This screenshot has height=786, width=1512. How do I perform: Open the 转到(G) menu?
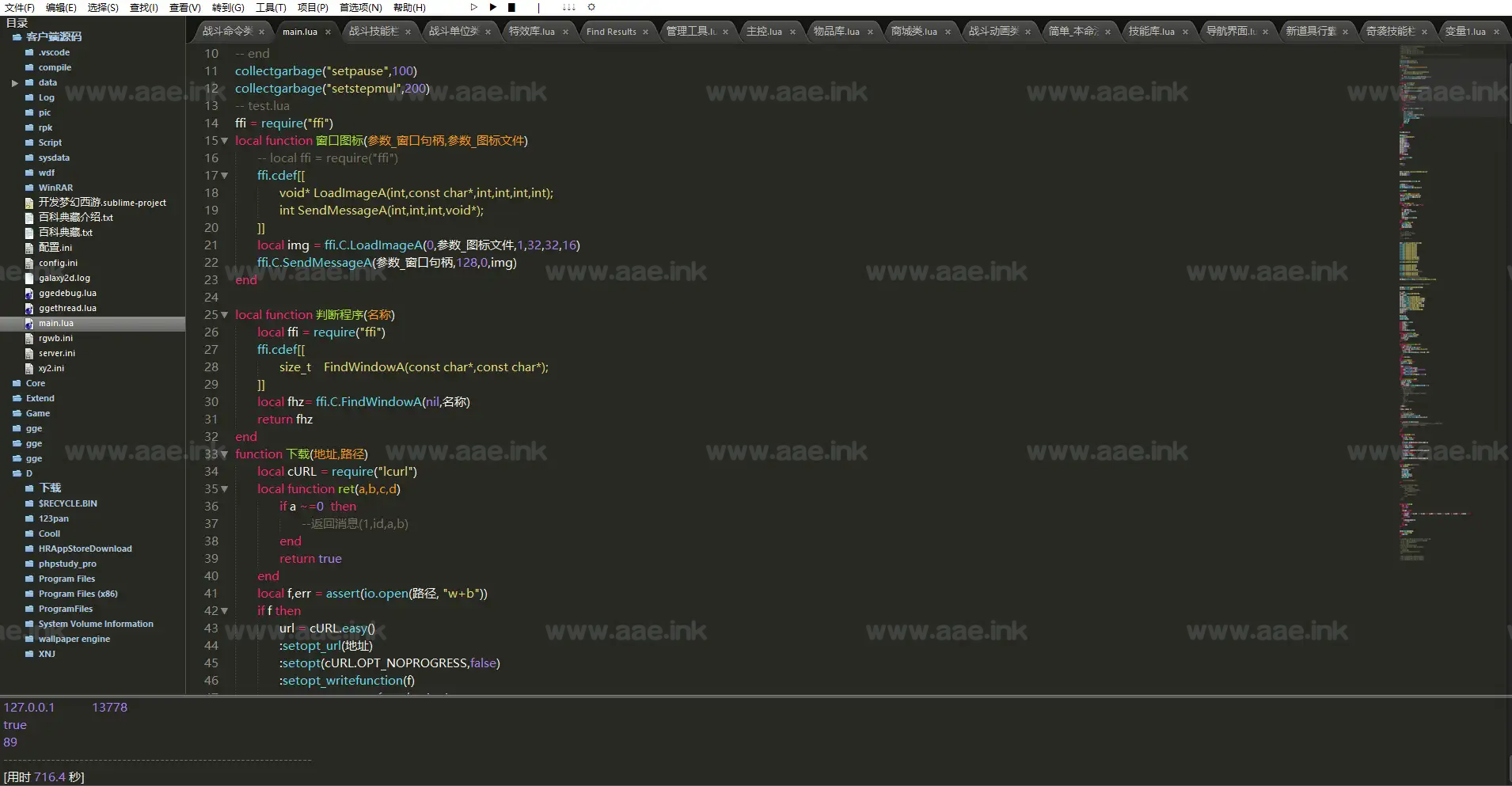pyautogui.click(x=228, y=7)
